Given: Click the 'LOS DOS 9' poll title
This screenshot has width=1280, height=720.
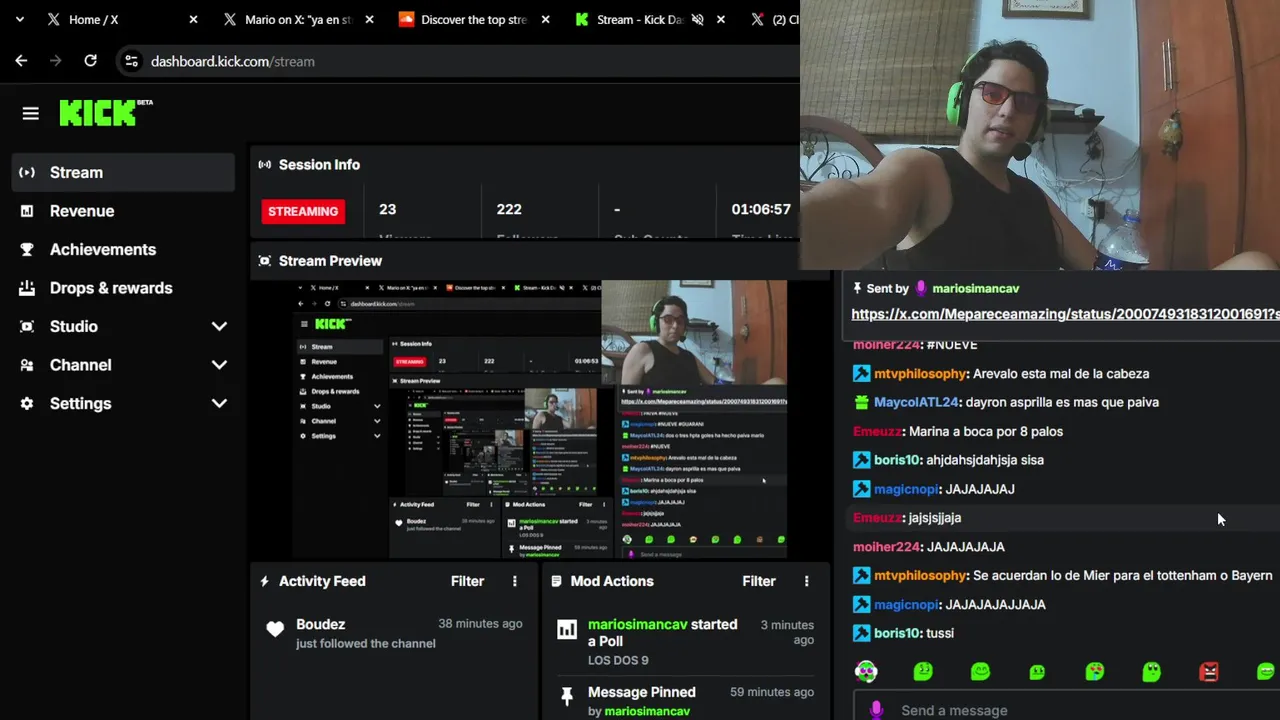Looking at the screenshot, I should point(618,660).
